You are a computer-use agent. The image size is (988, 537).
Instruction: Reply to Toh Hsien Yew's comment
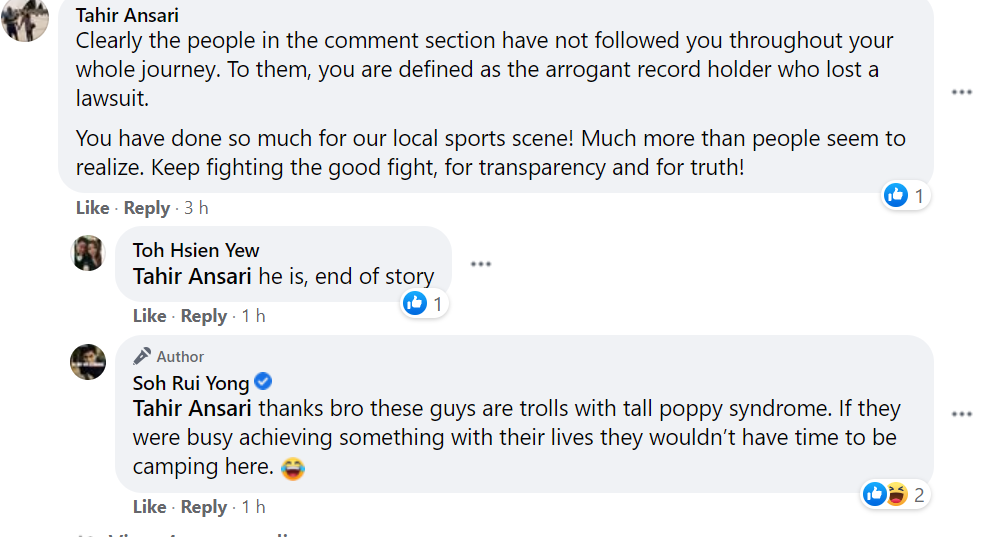click(x=204, y=316)
